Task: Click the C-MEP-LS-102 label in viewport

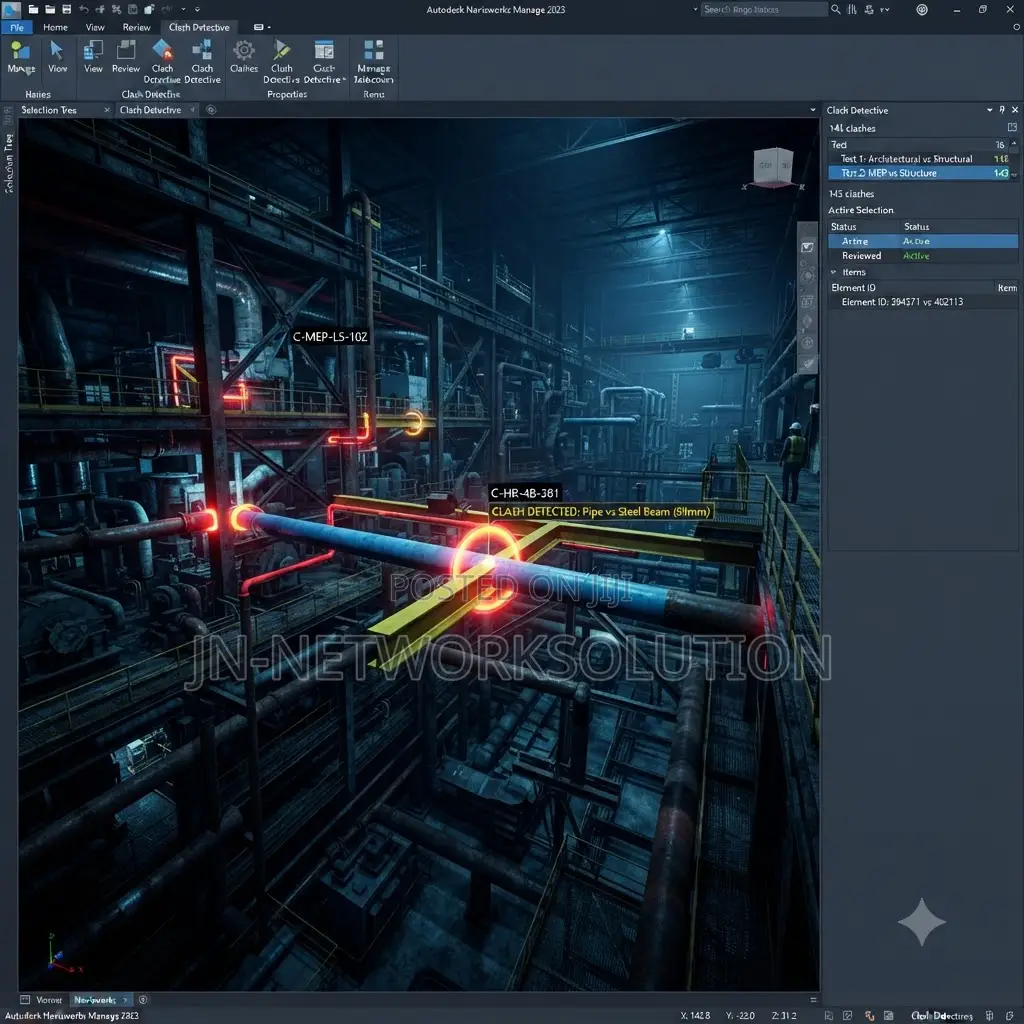Action: click(330, 336)
